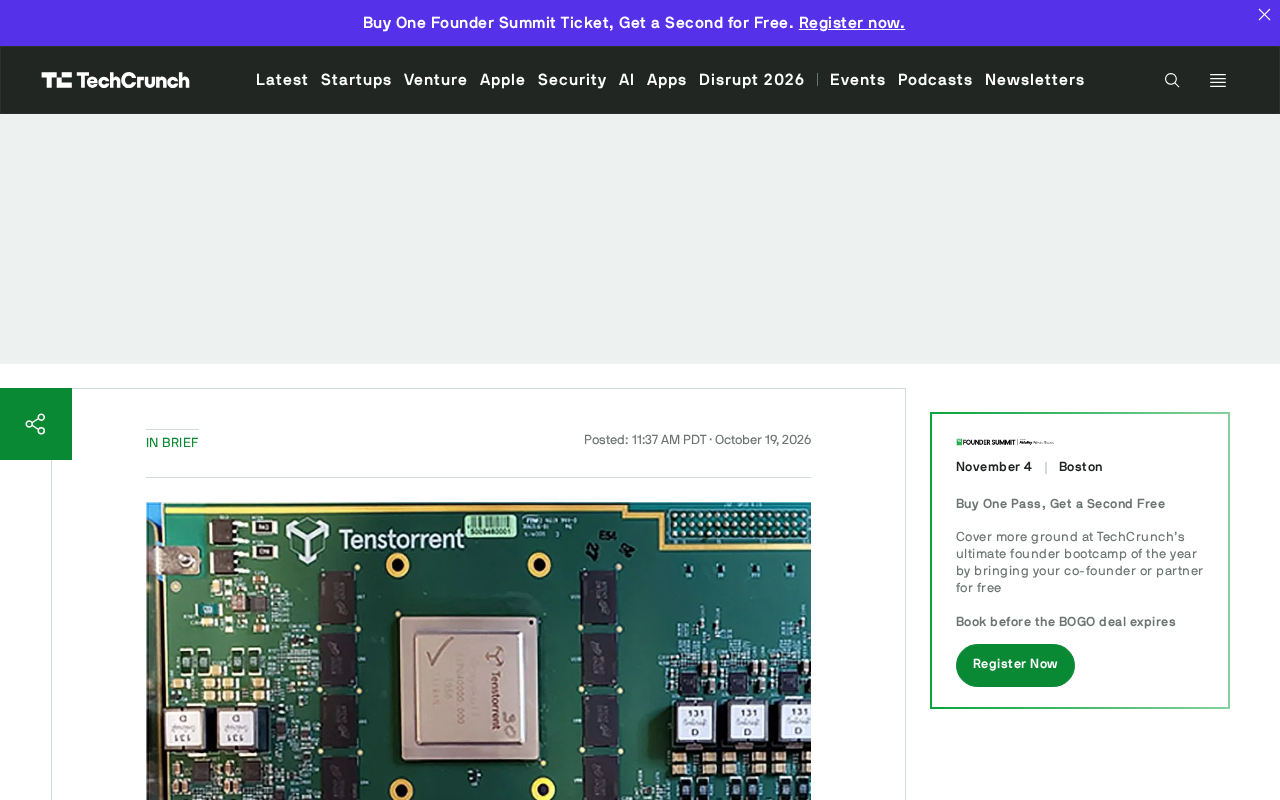Go to Startups section
Image resolution: width=1280 pixels, height=800 pixels.
[356, 80]
